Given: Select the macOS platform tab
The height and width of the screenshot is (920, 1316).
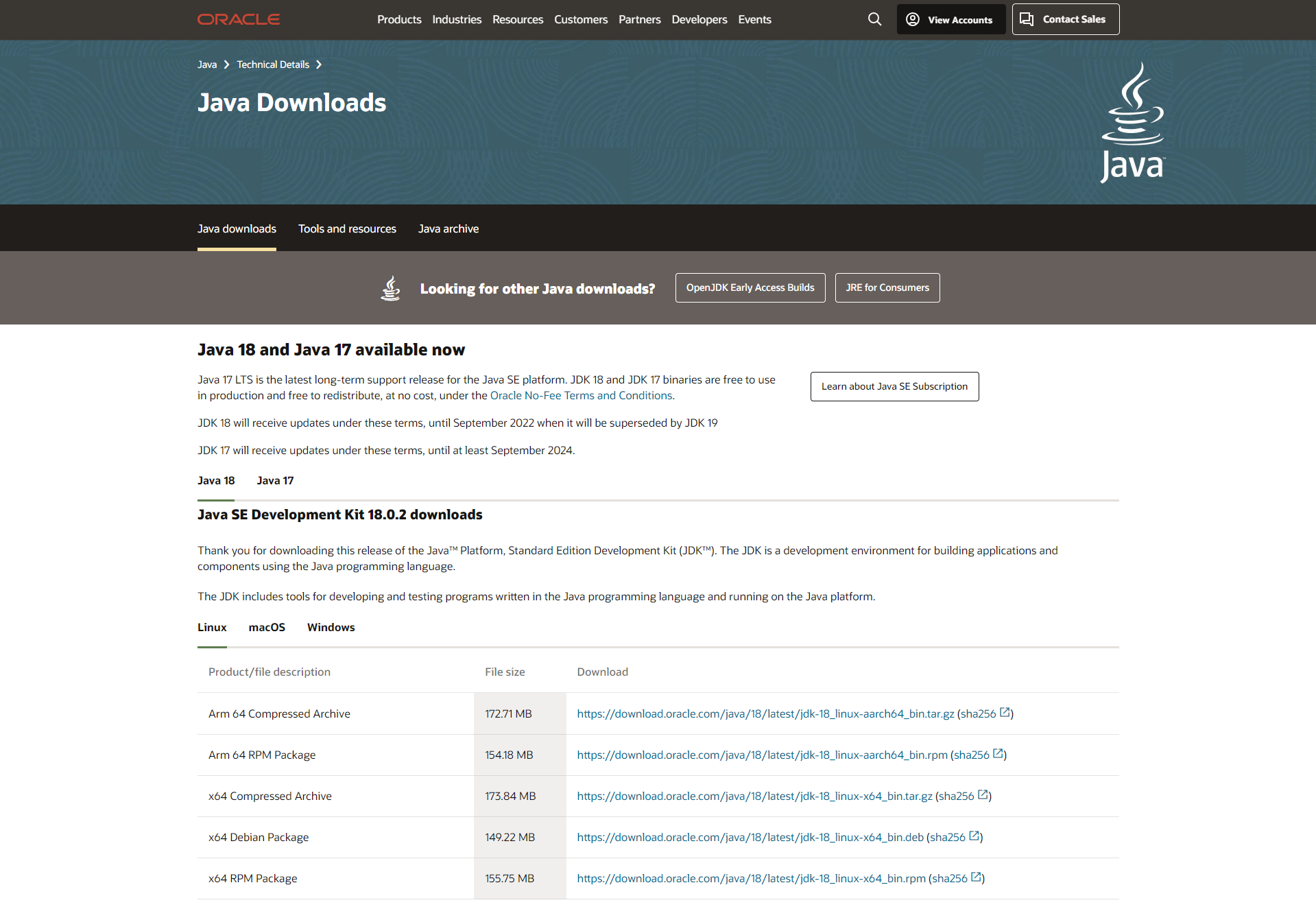Looking at the screenshot, I should point(267,627).
